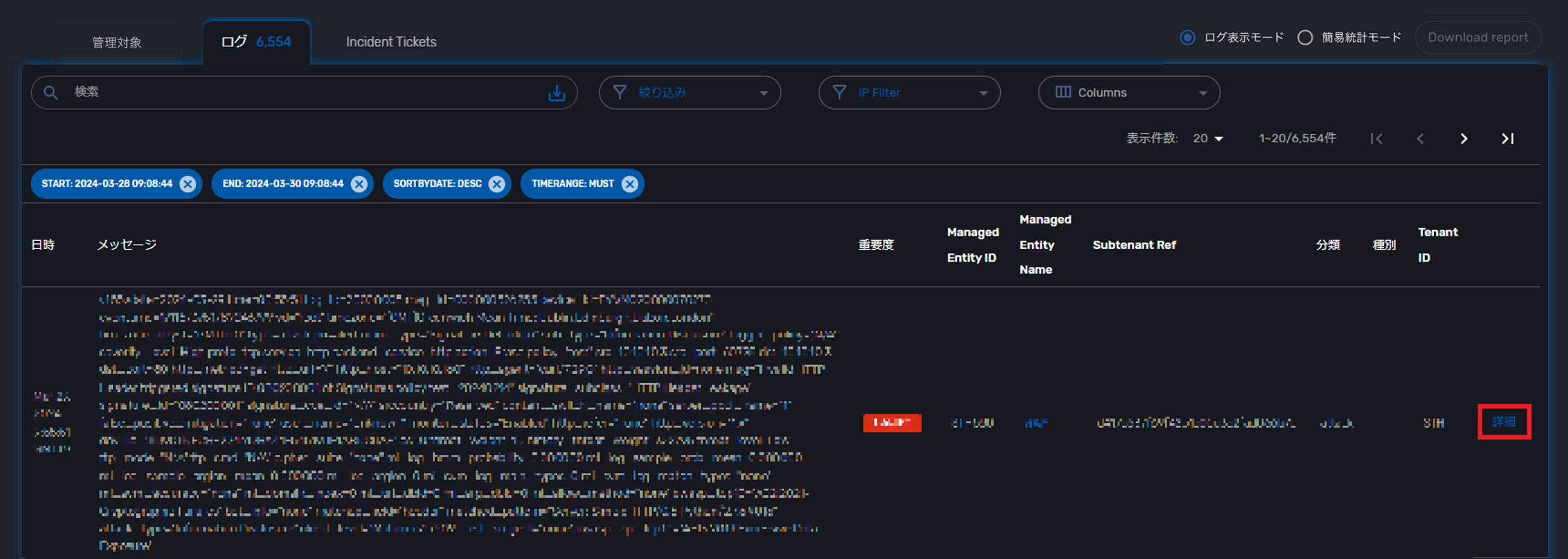Select 簡易統計モード radio button
Image resolution: width=1568 pixels, height=559 pixels.
1305,37
